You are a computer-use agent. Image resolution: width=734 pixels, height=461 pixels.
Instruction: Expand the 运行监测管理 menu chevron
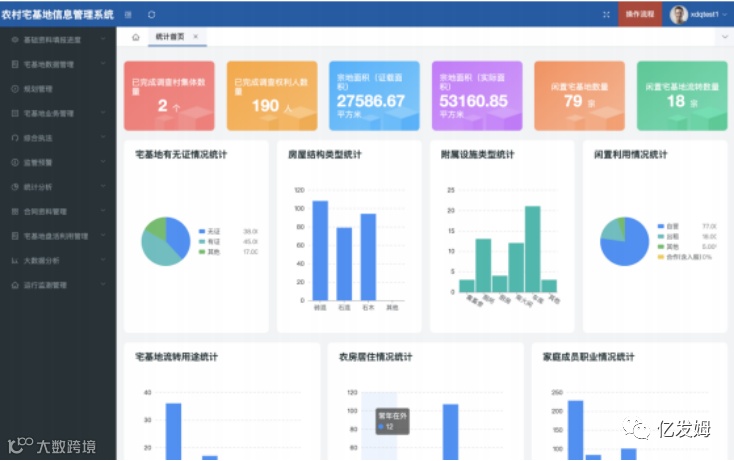(103, 285)
